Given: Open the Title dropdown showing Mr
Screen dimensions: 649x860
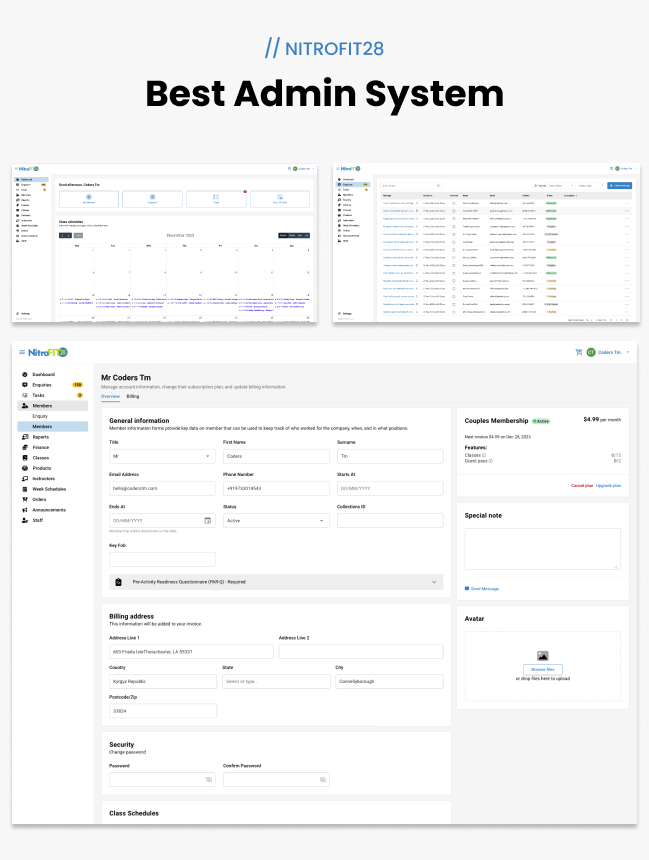Looking at the screenshot, I should pyautogui.click(x=162, y=456).
